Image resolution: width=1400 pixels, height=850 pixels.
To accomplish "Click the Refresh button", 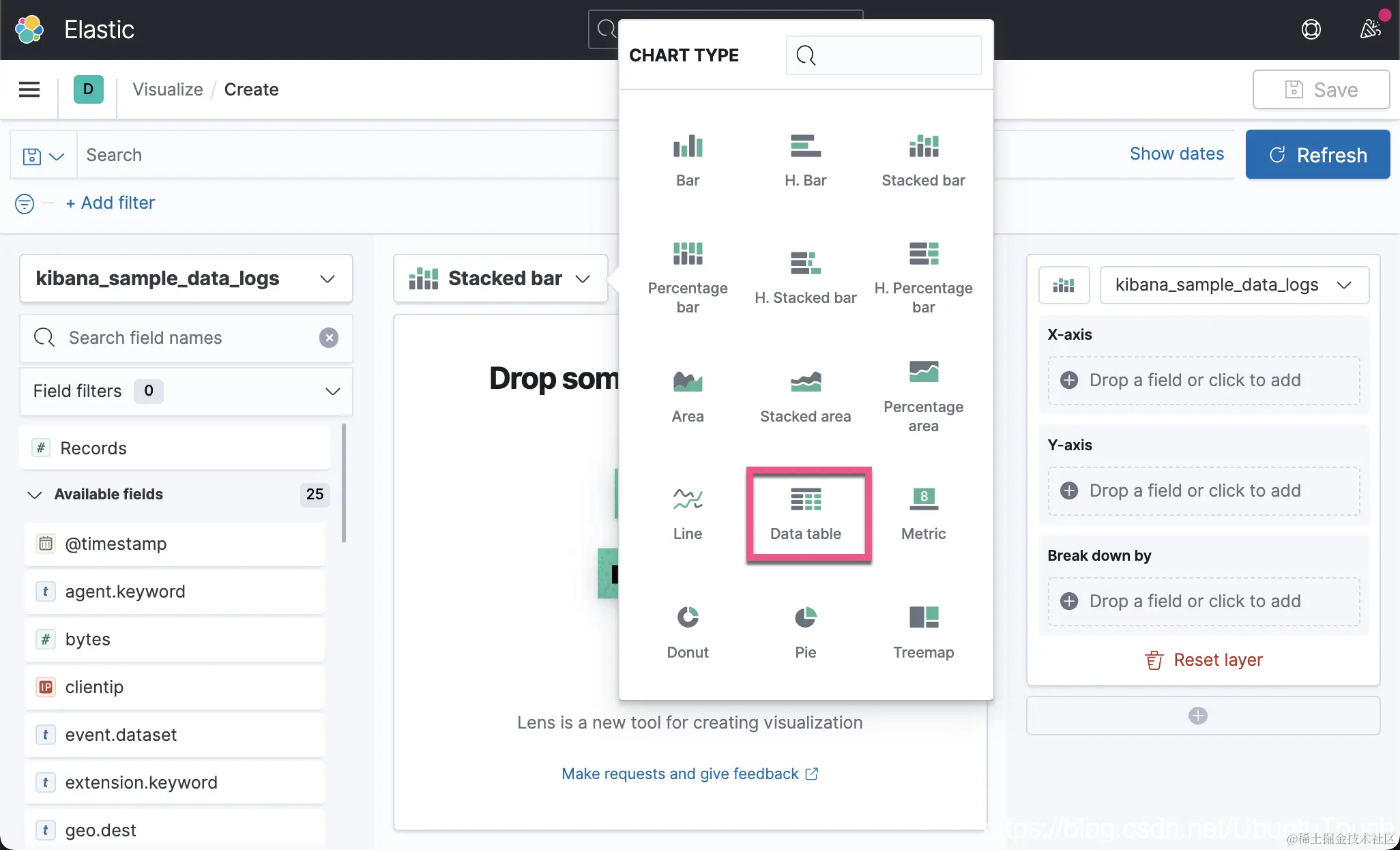I will [1317, 155].
